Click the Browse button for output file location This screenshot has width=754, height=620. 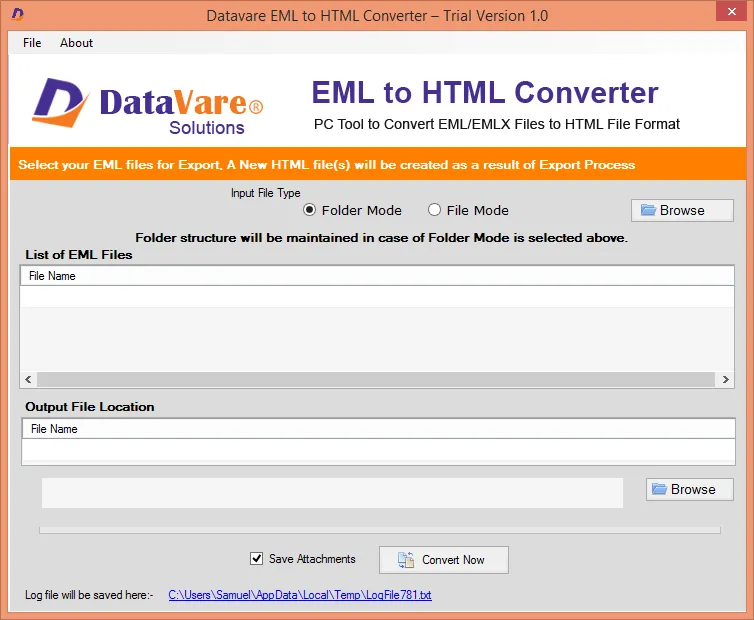point(690,489)
